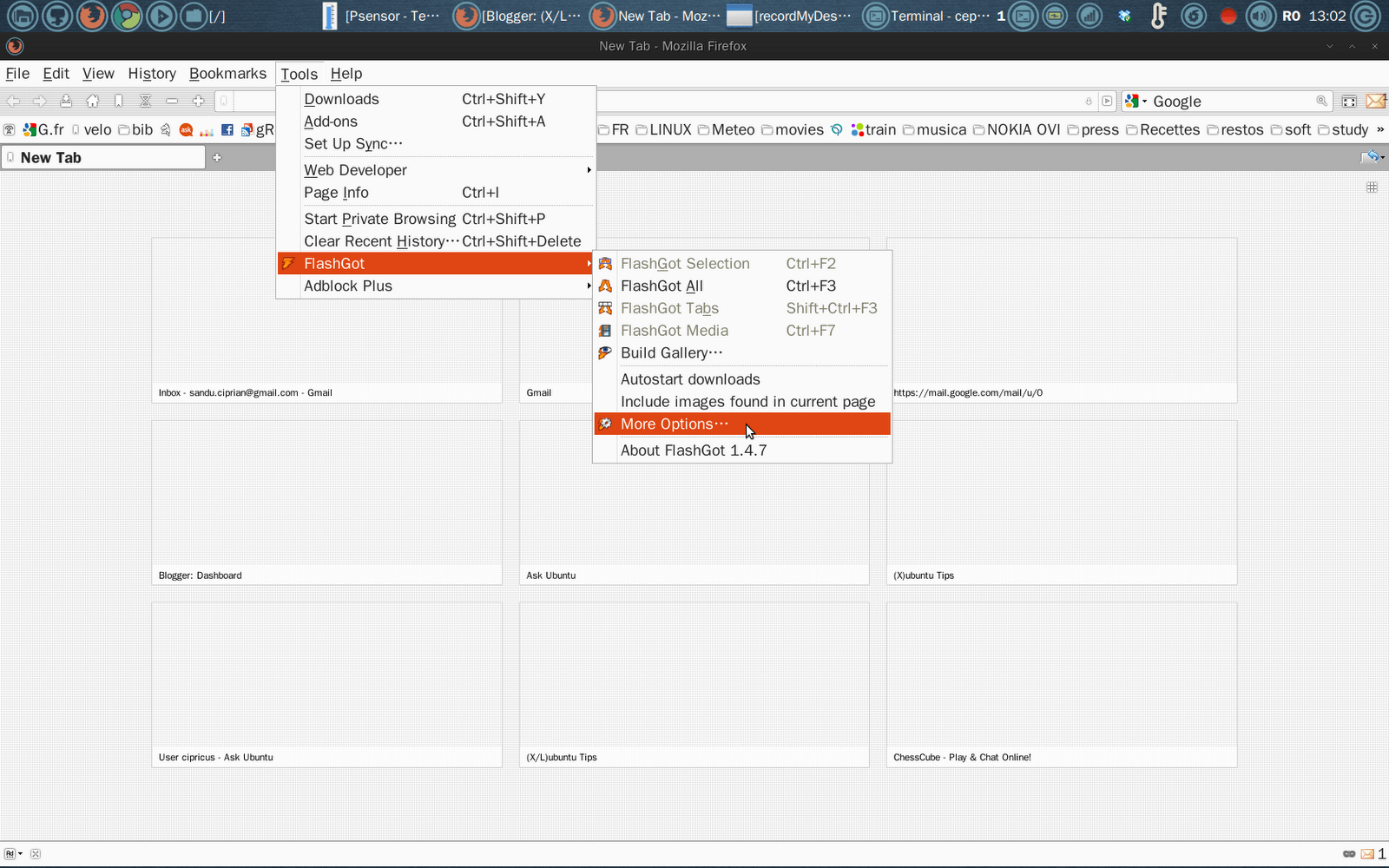Click the bookmarks toolbar button icon
The height and width of the screenshot is (868, 1389).
click(x=119, y=102)
